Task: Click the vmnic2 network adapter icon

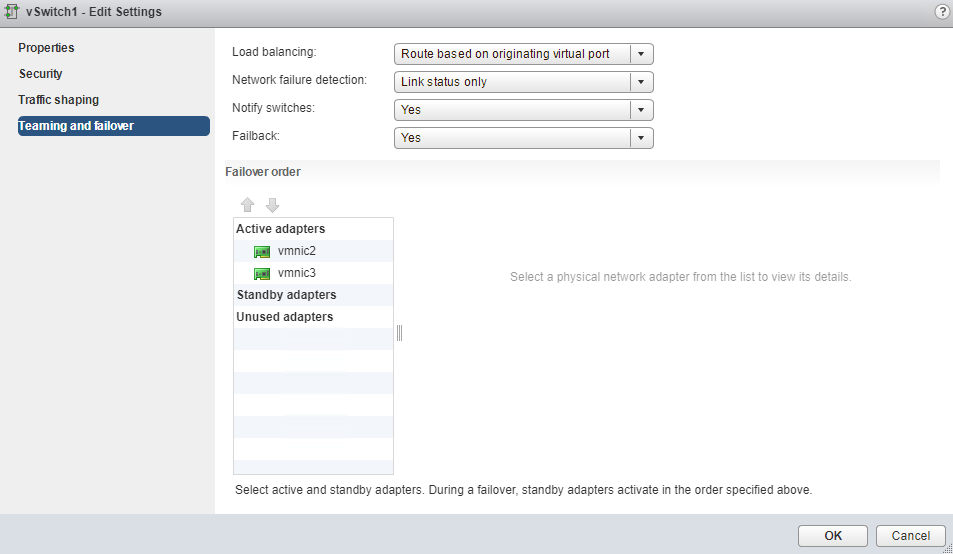Action: coord(262,252)
